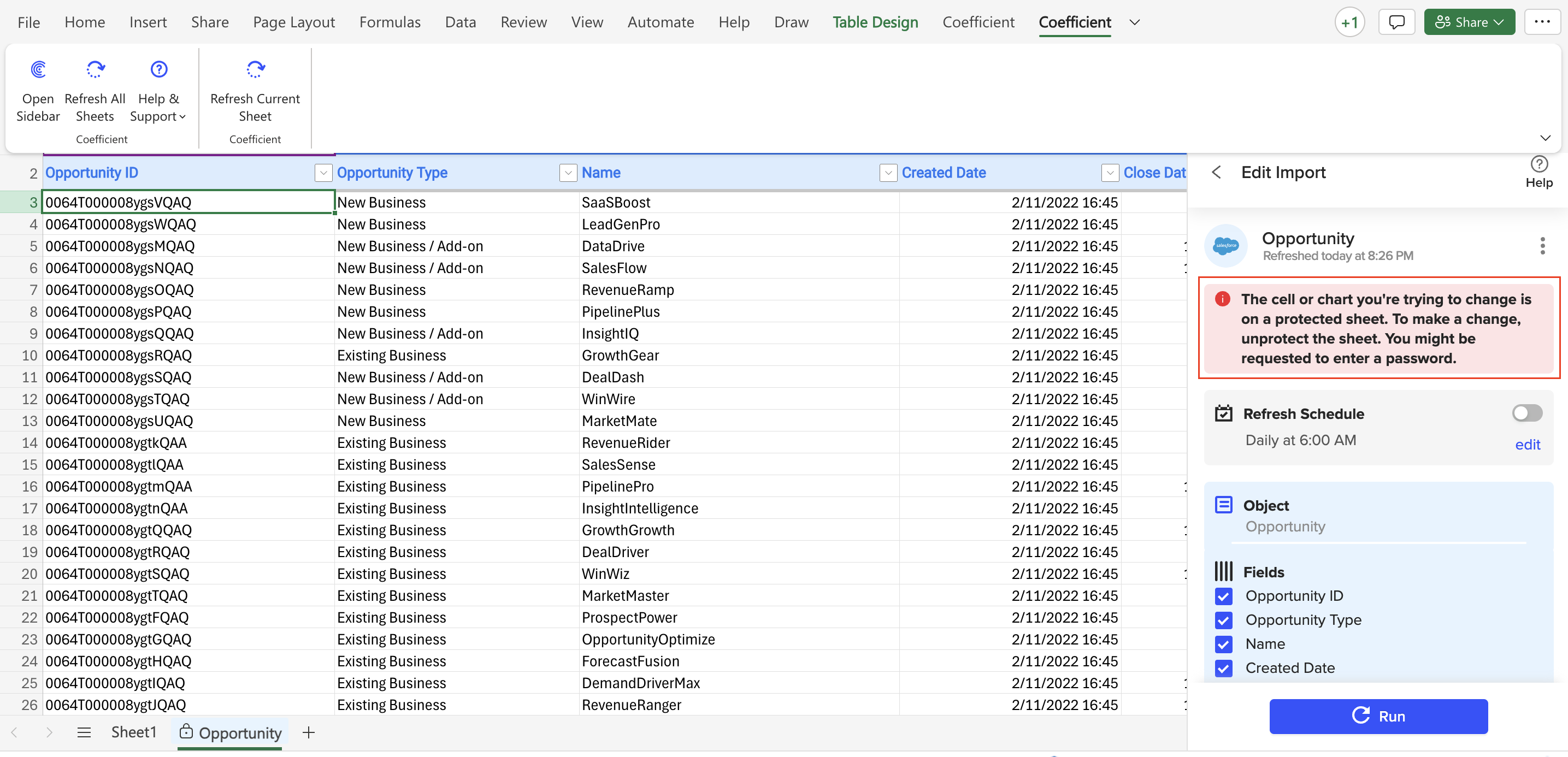Open the File menu

coord(28,22)
